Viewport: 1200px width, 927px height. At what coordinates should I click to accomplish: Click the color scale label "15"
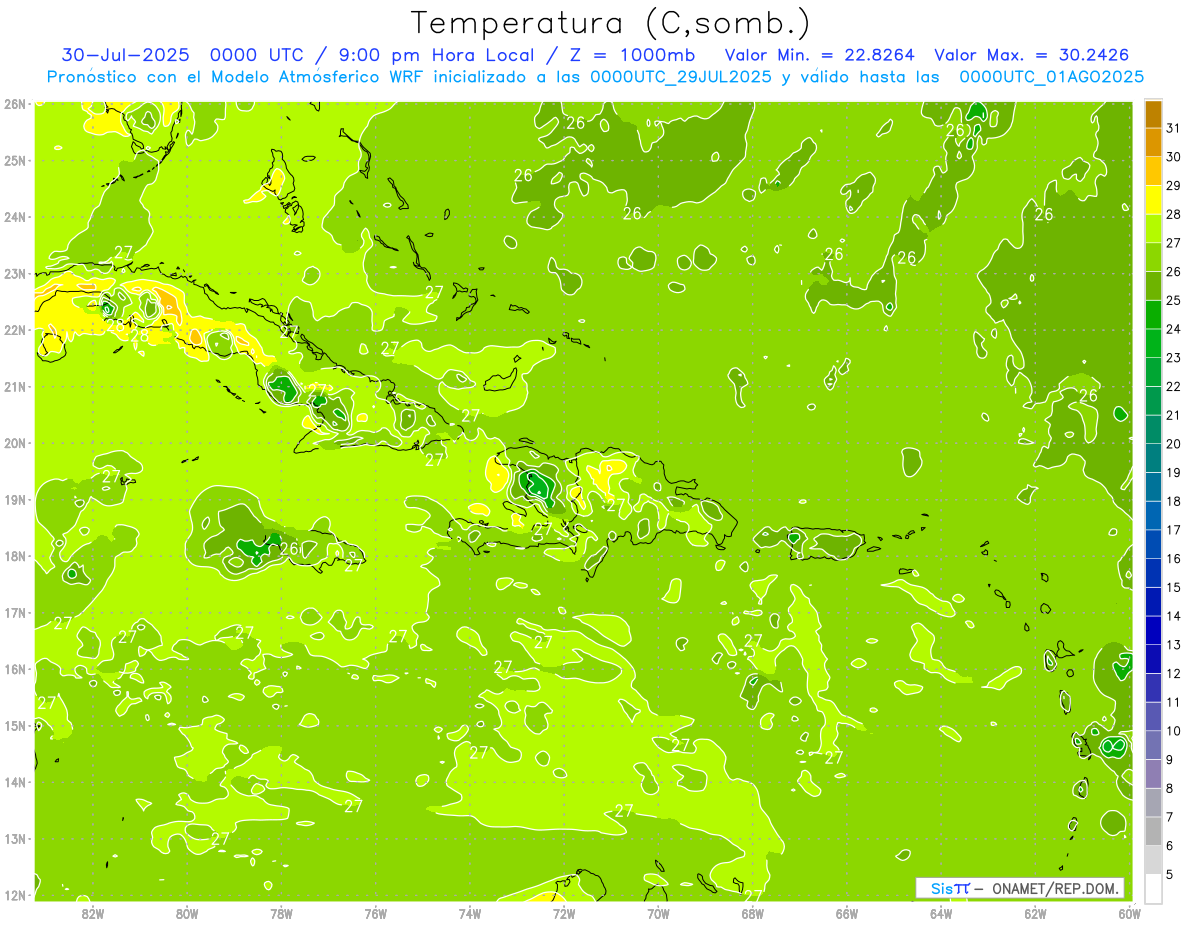pos(1174,587)
